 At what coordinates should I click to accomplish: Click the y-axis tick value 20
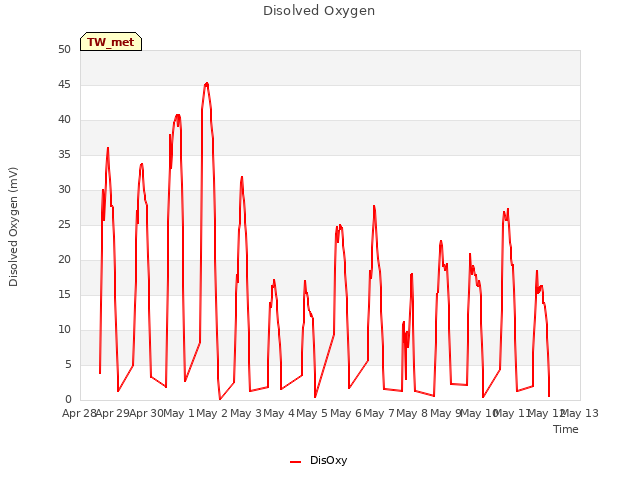[x=64, y=260]
